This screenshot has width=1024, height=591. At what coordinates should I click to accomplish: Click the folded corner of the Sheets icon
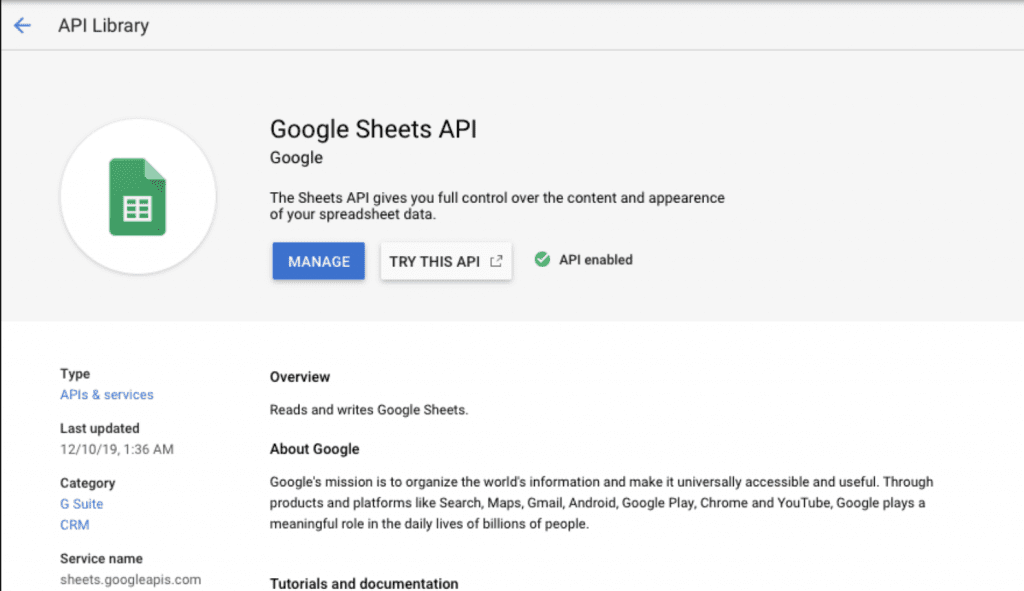(x=155, y=170)
